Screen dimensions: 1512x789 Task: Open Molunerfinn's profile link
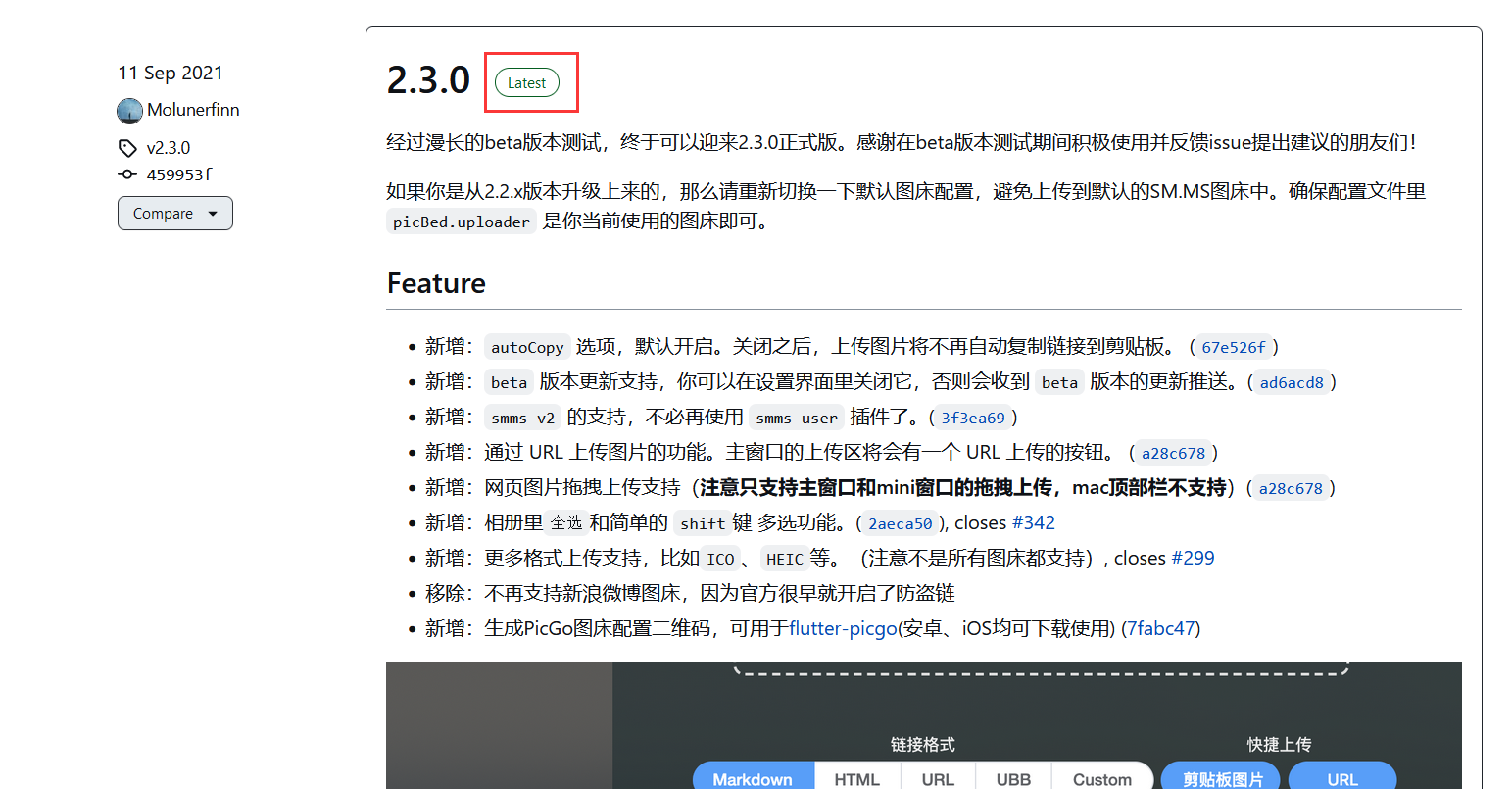(x=193, y=110)
